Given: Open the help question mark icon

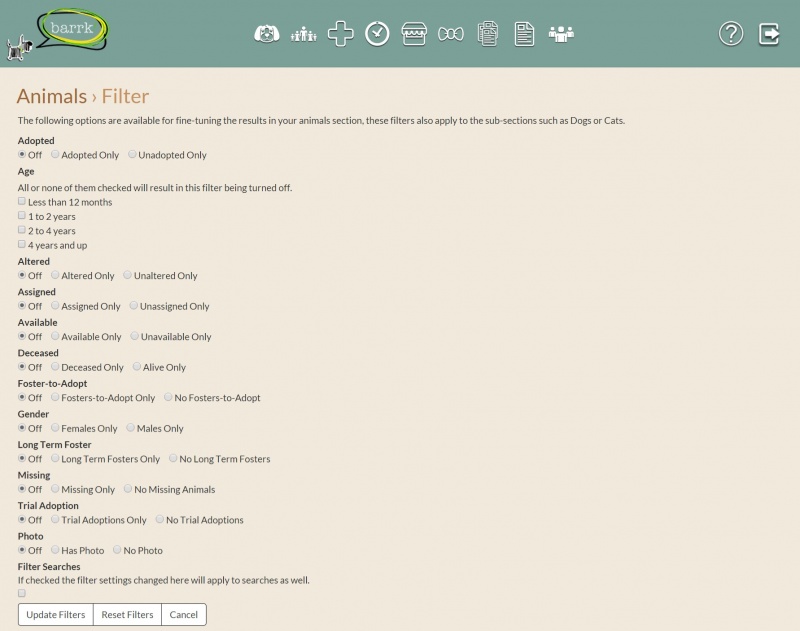Looking at the screenshot, I should click(731, 34).
